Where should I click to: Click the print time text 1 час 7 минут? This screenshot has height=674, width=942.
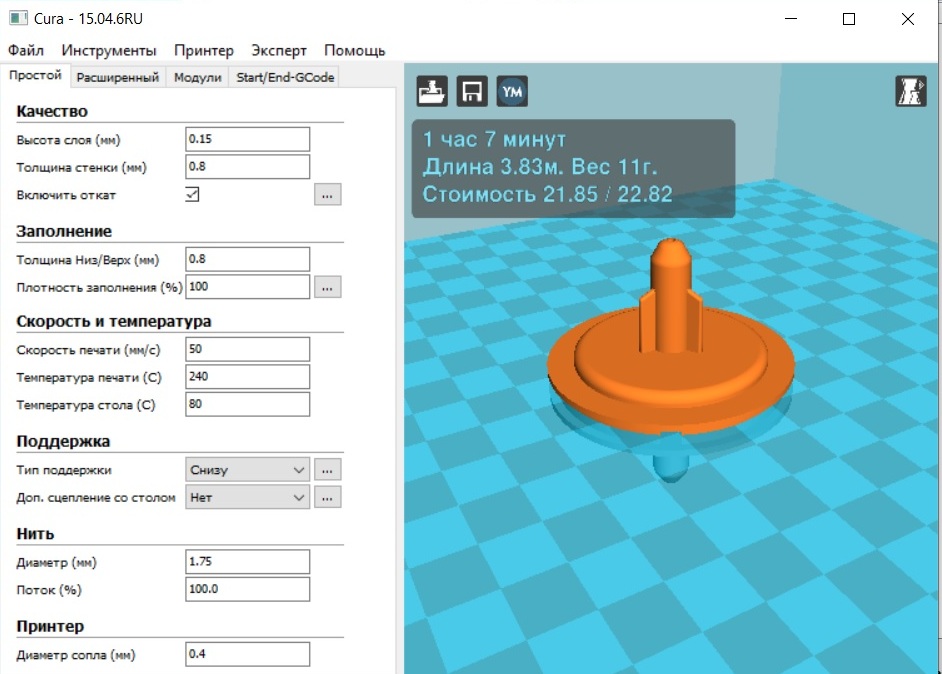494,139
